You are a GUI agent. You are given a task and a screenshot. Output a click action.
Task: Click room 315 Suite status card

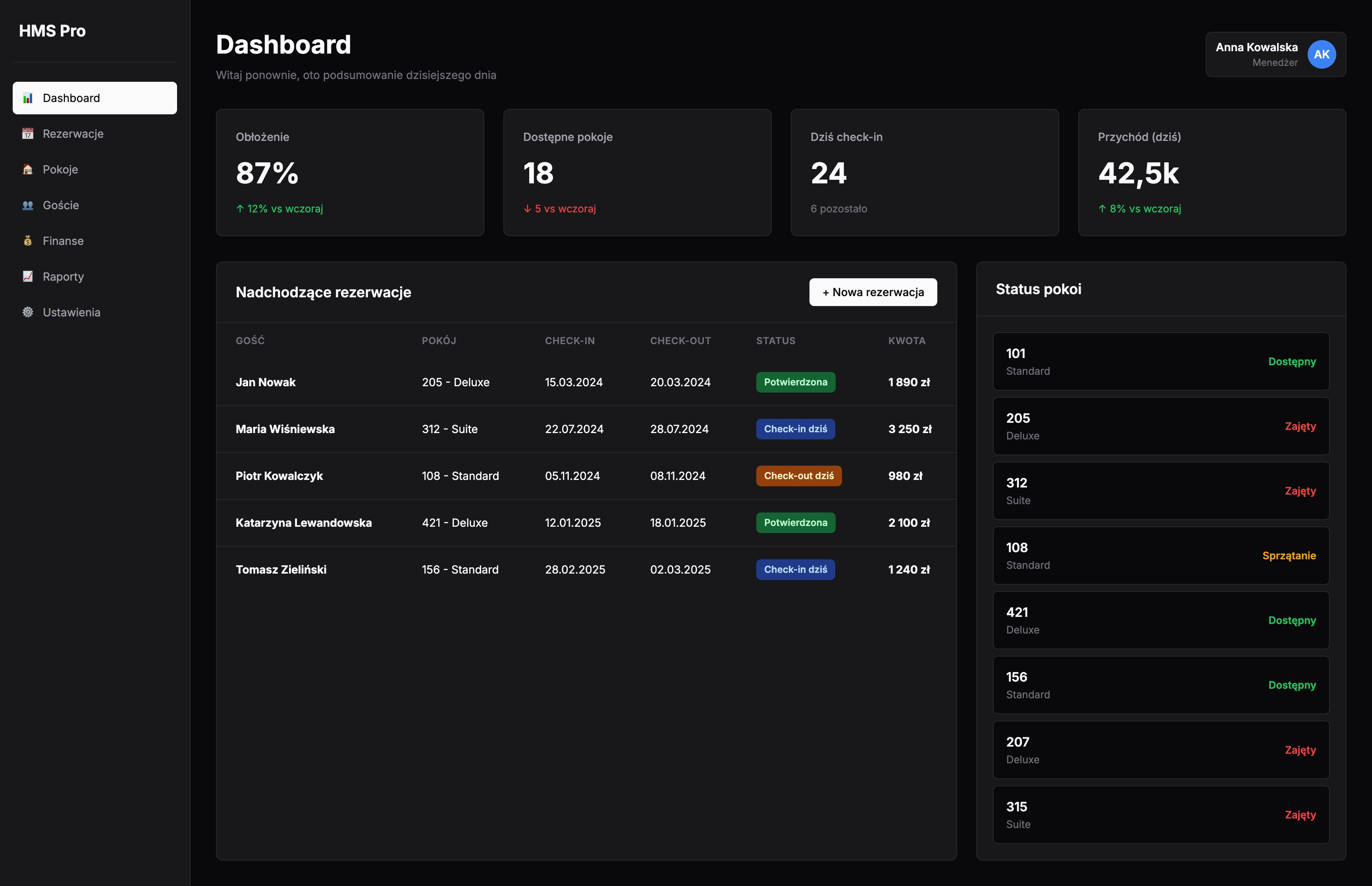[1160, 815]
